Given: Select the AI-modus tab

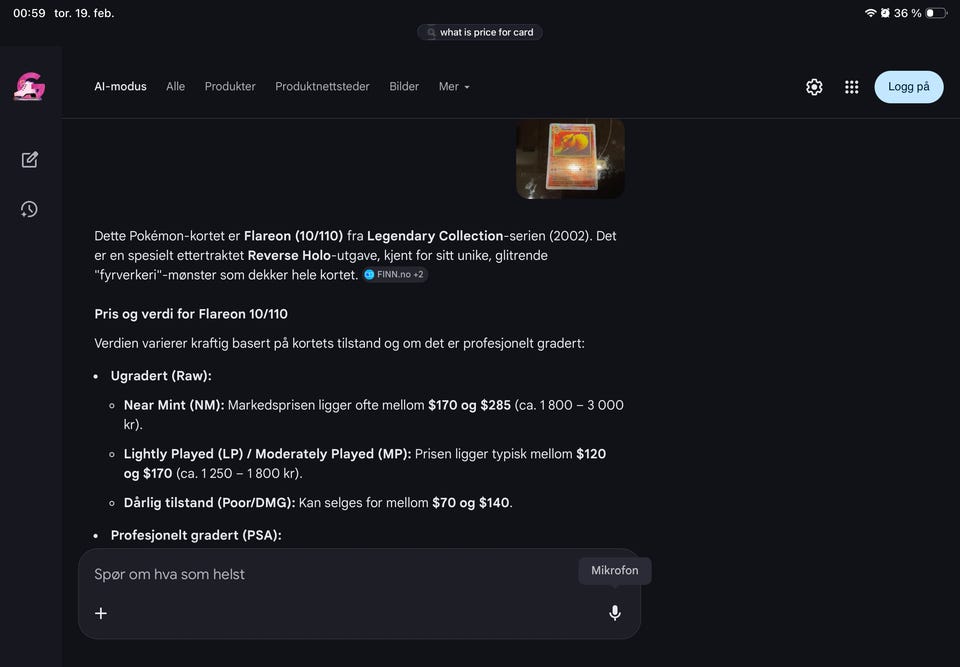Looking at the screenshot, I should [x=121, y=86].
